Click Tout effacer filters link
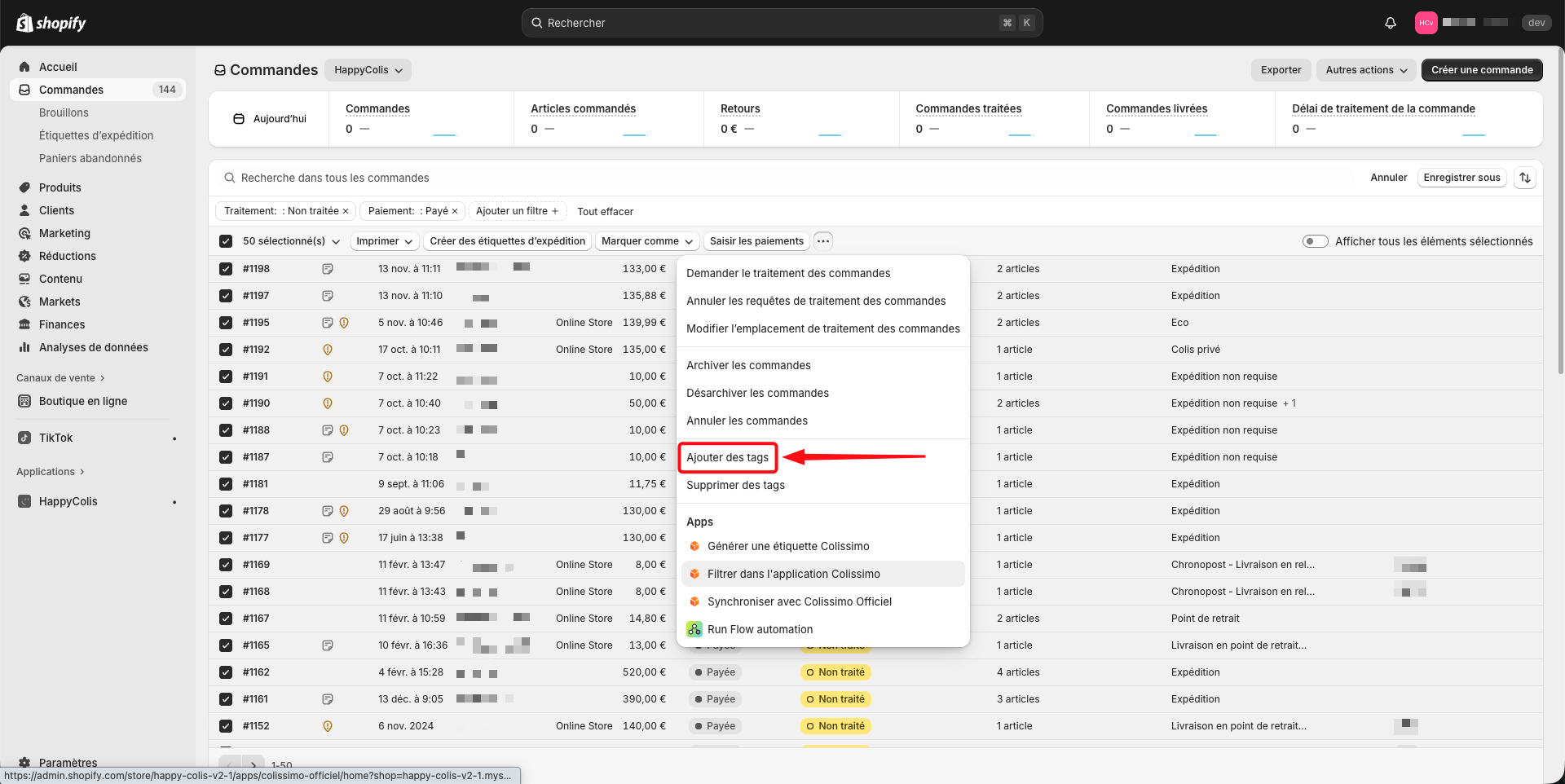1565x784 pixels. click(x=605, y=211)
